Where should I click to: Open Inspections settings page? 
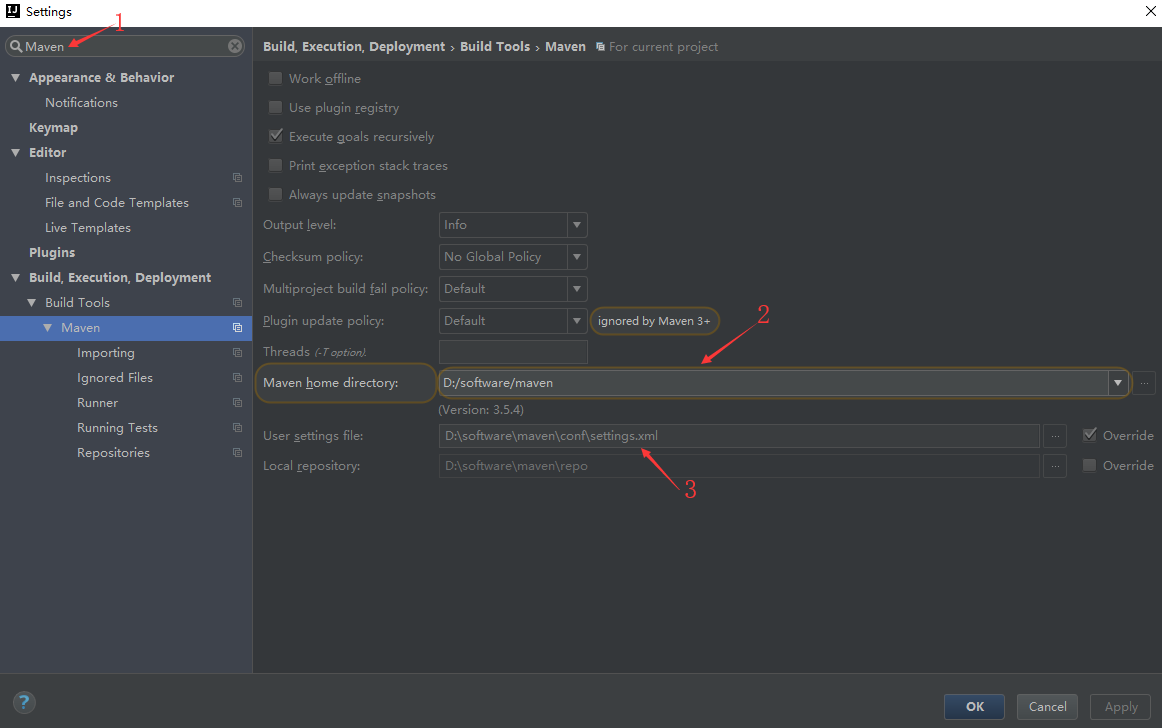78,178
